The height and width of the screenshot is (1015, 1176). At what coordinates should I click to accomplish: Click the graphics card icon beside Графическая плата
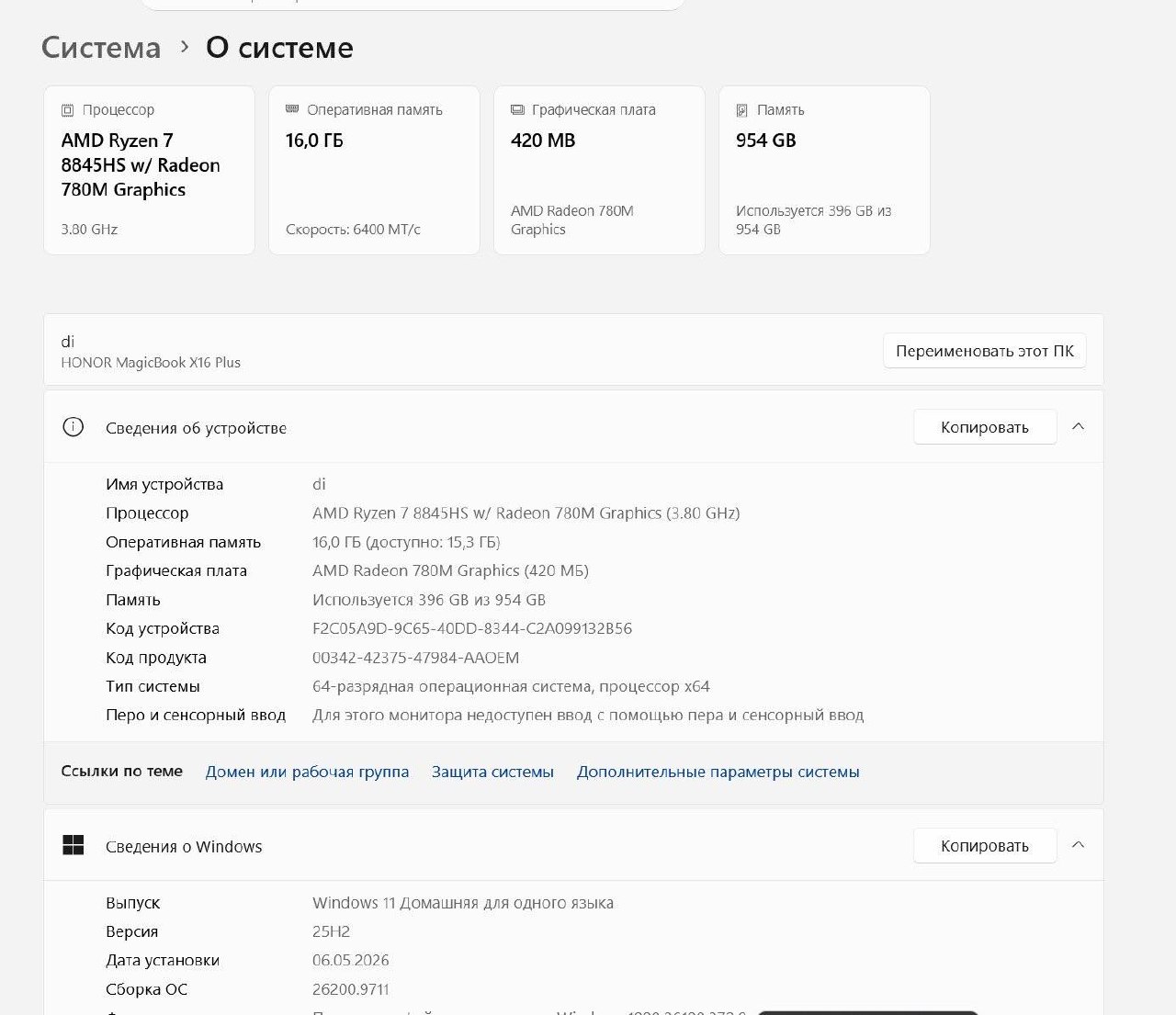pos(517,110)
